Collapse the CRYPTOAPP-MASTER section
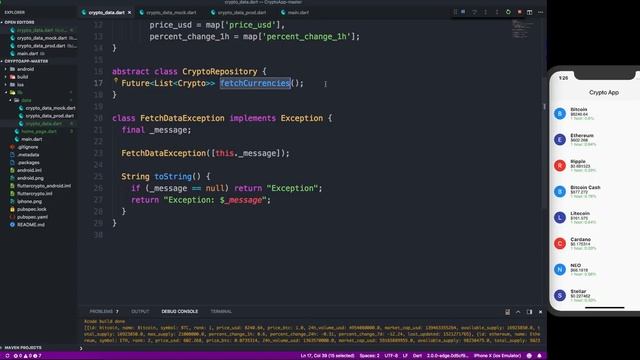The image size is (640, 360). (25, 61)
